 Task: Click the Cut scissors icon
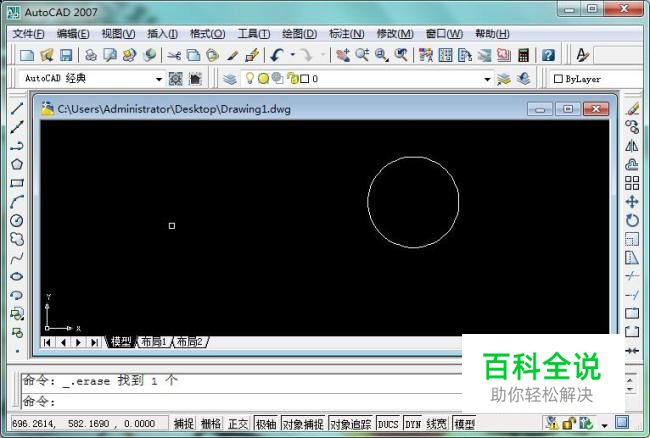tap(174, 55)
